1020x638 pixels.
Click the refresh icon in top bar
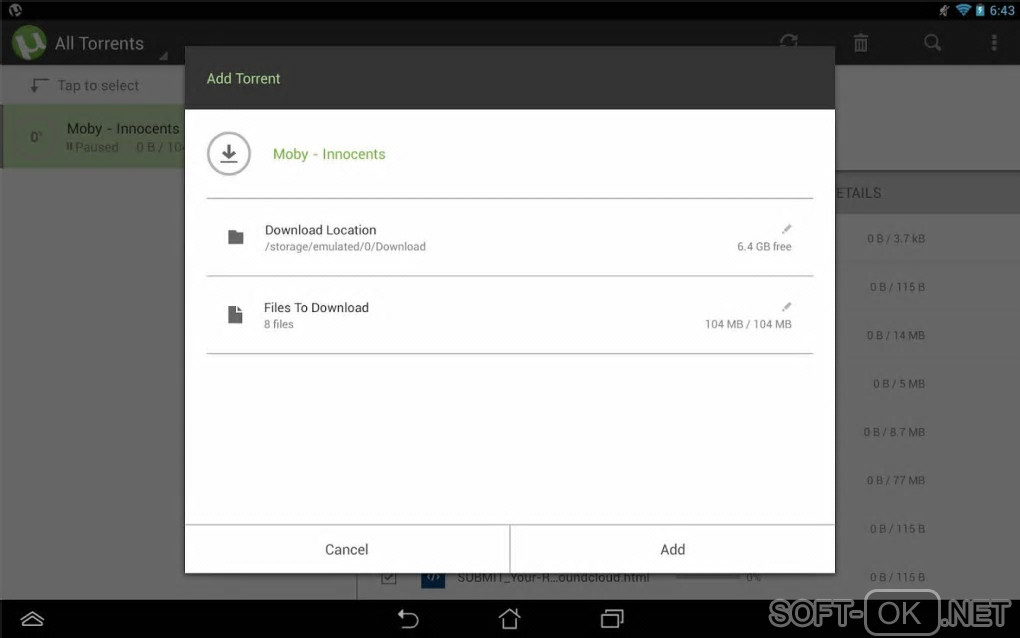[x=789, y=40]
